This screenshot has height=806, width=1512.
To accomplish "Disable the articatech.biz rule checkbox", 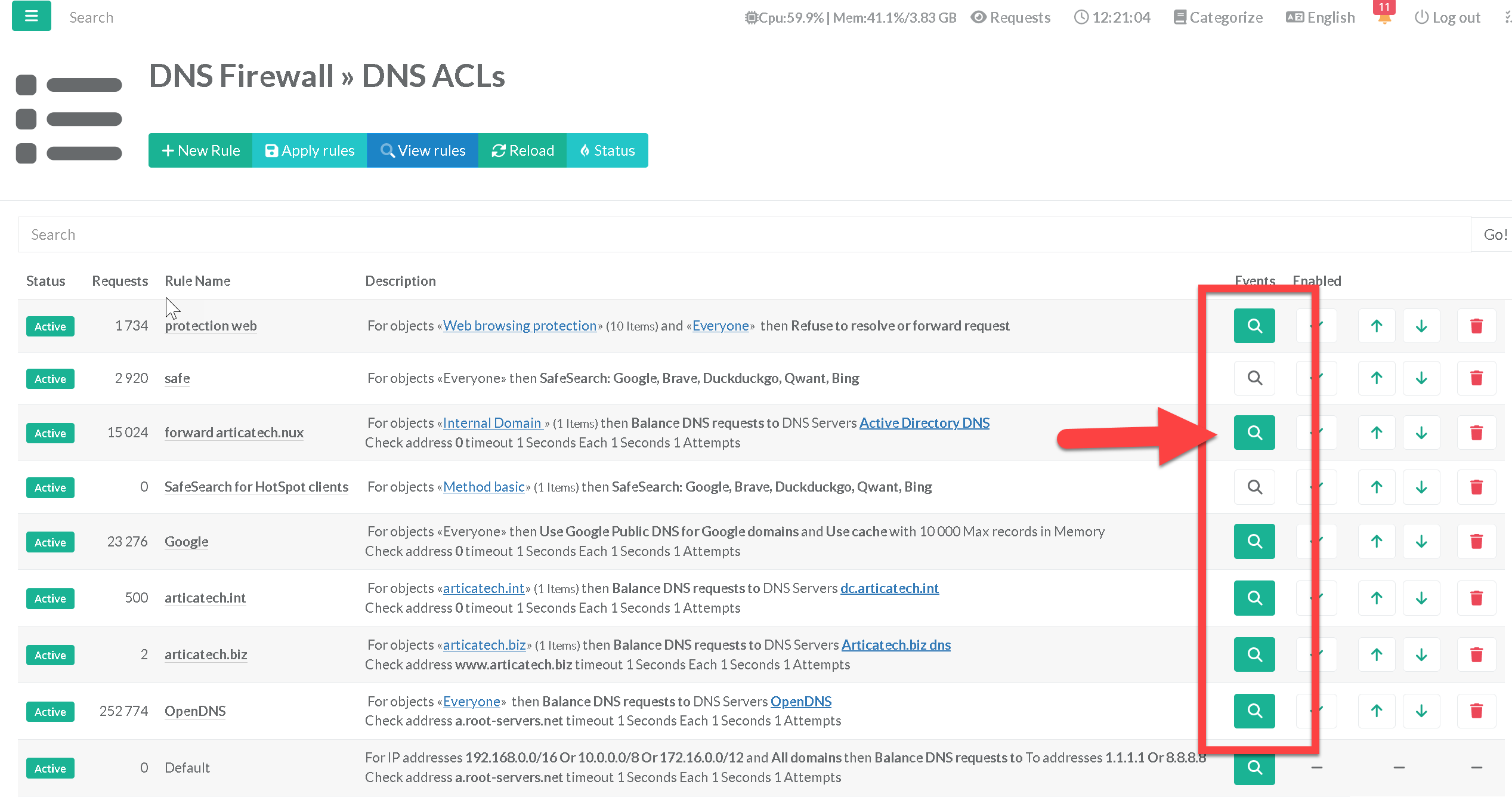I will pyautogui.click(x=1316, y=655).
